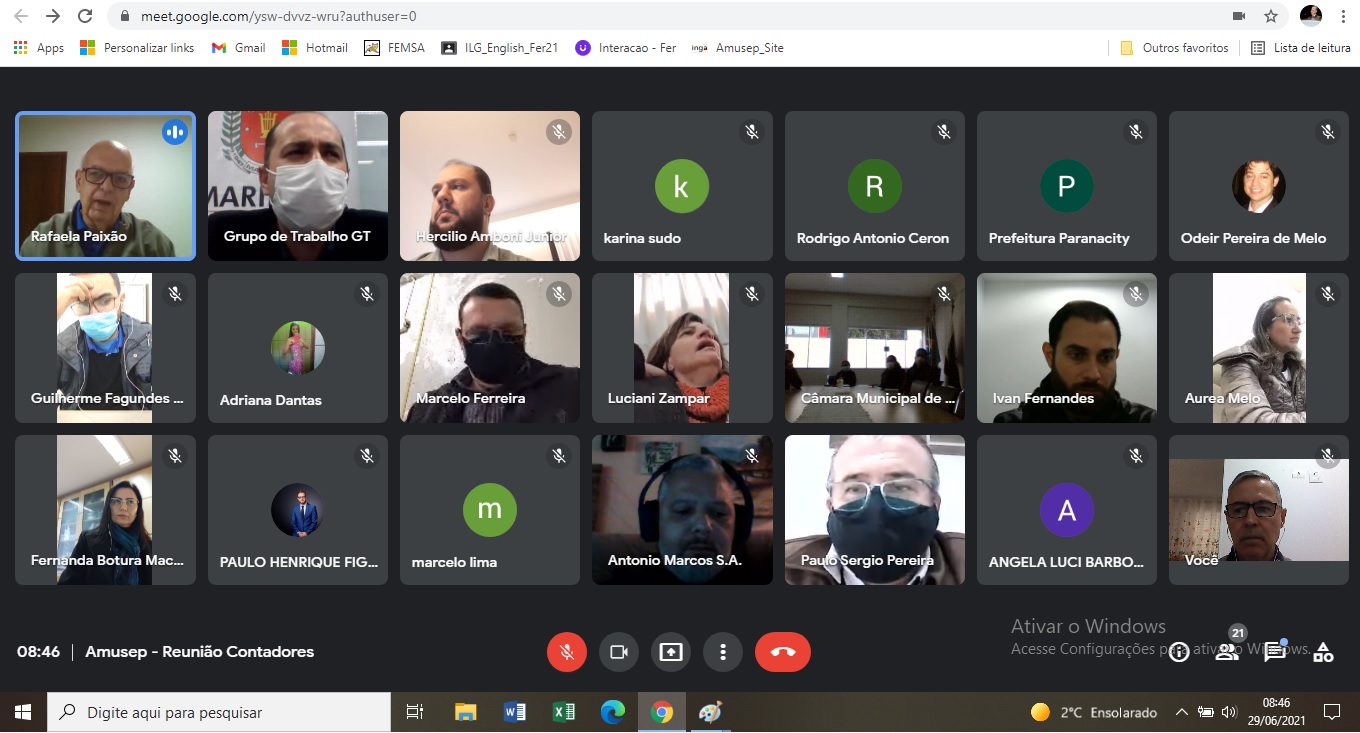Click marcelo lima's green m avatar

point(490,510)
